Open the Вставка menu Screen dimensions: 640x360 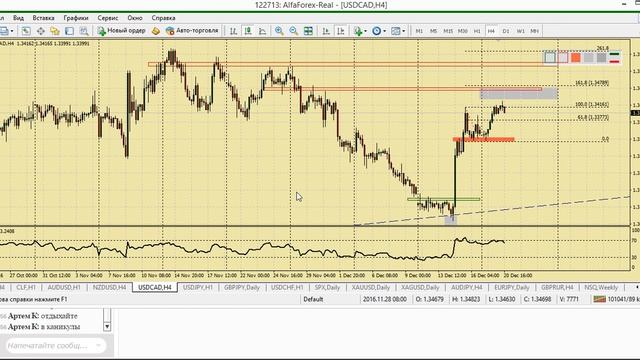pos(43,18)
